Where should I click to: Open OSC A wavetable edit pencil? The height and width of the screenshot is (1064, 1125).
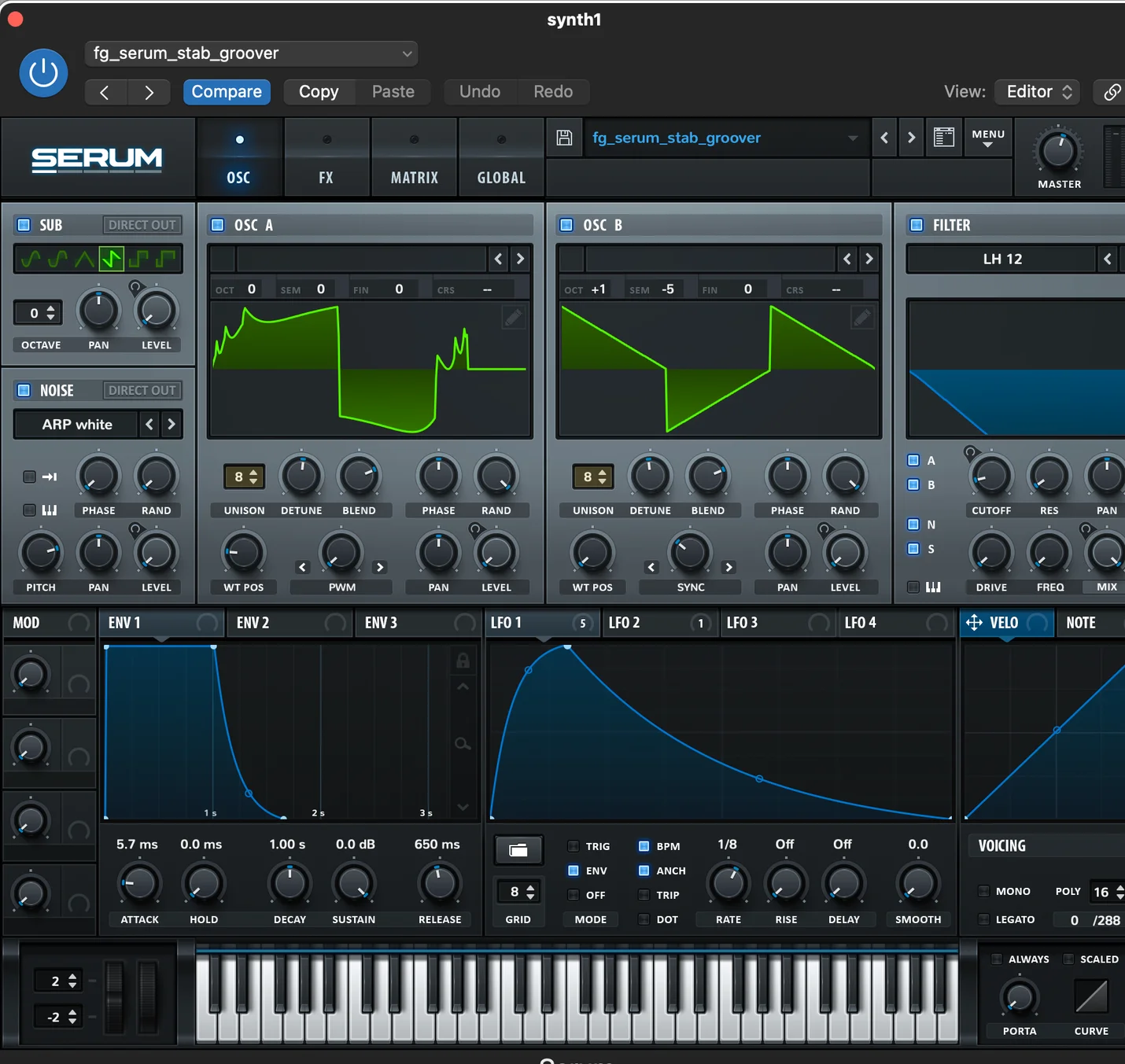coord(513,317)
